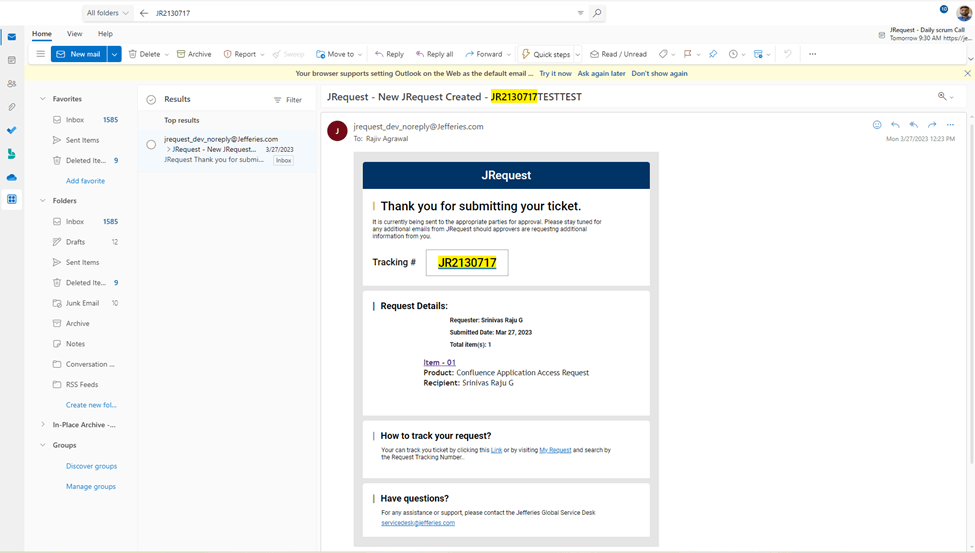The height and width of the screenshot is (553, 975).
Task: Click forward arrow icon in message header
Action: coord(932,125)
